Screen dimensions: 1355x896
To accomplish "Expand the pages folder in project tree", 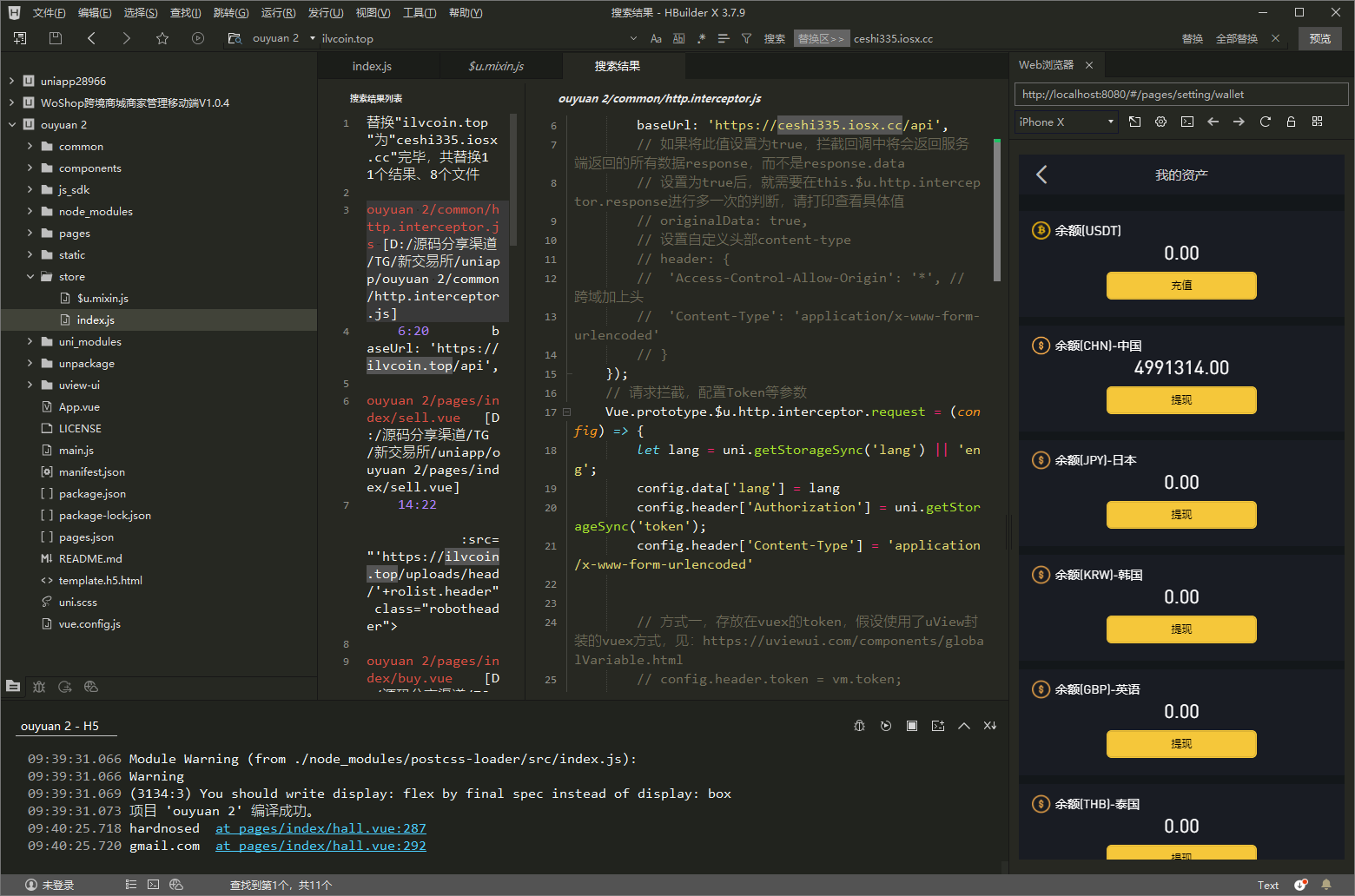I will tap(30, 234).
